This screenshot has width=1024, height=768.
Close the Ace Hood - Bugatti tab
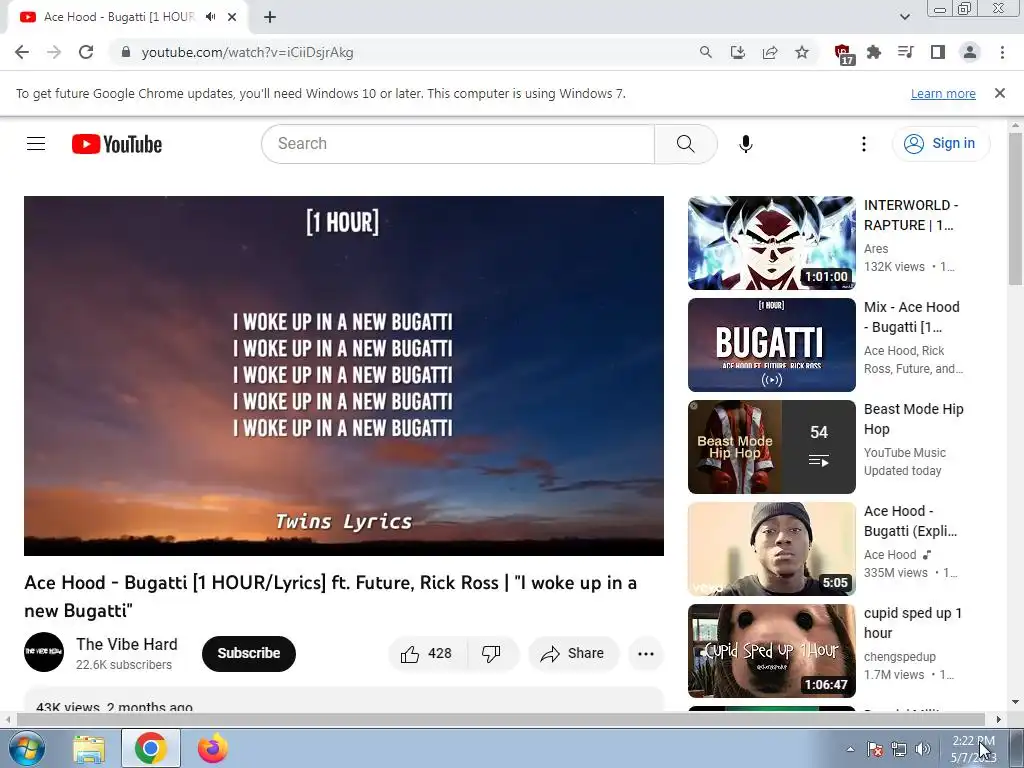point(232,17)
